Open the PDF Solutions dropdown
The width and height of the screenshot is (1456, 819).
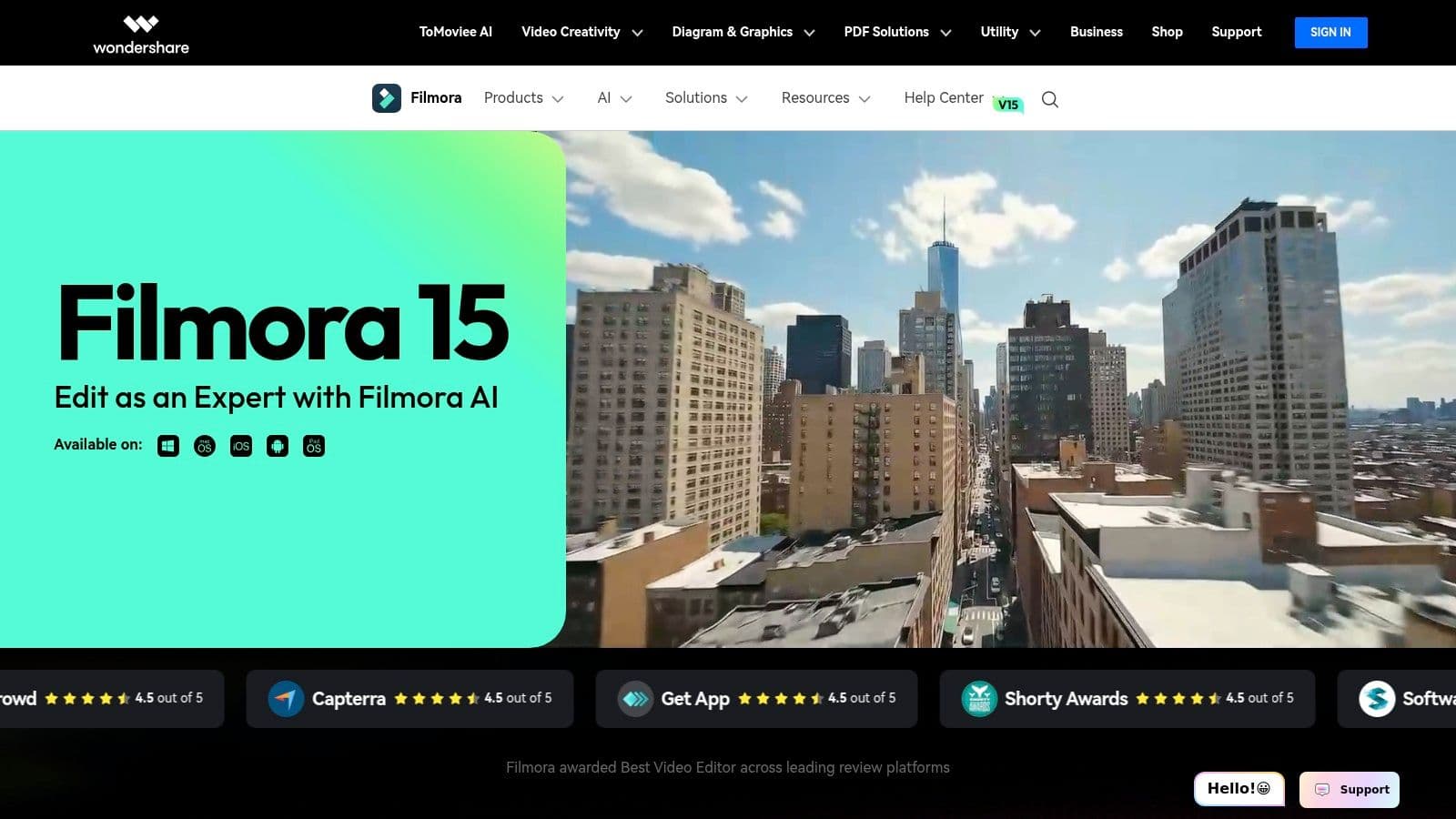[887, 32]
